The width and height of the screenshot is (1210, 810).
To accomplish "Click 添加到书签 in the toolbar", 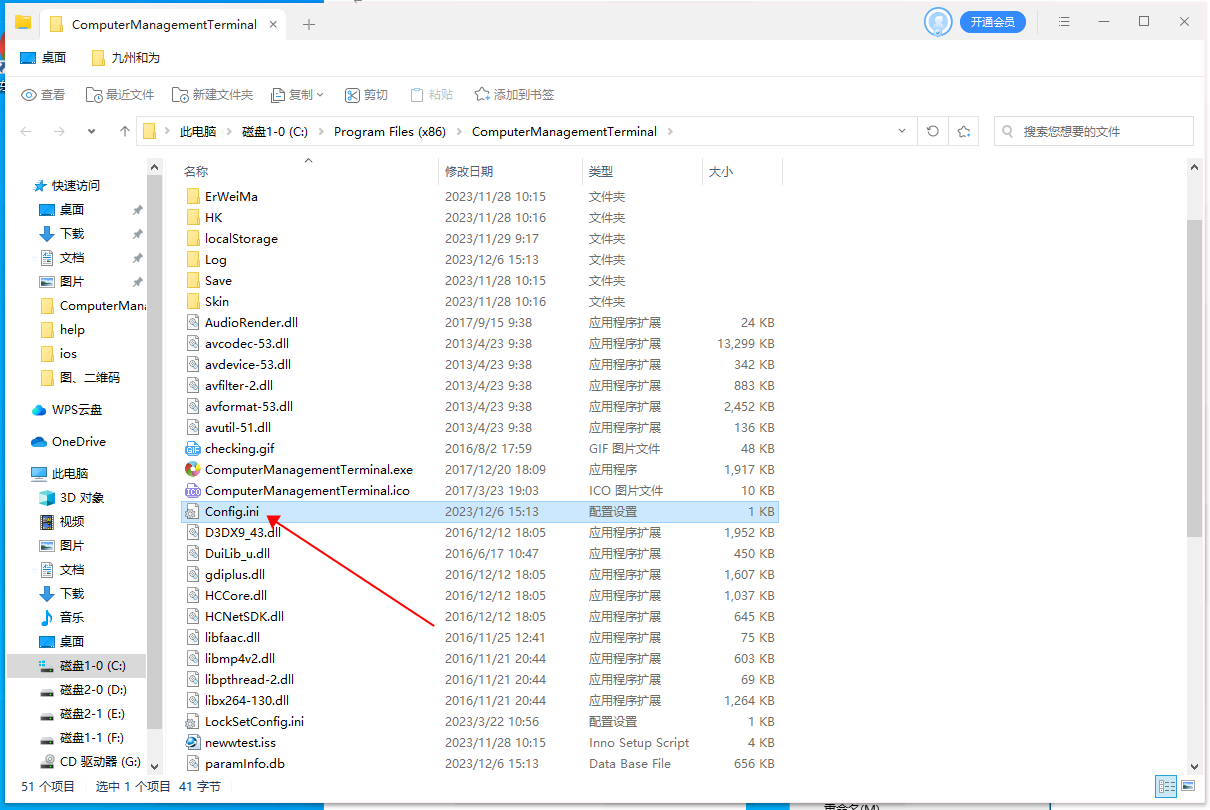I will (x=514, y=95).
